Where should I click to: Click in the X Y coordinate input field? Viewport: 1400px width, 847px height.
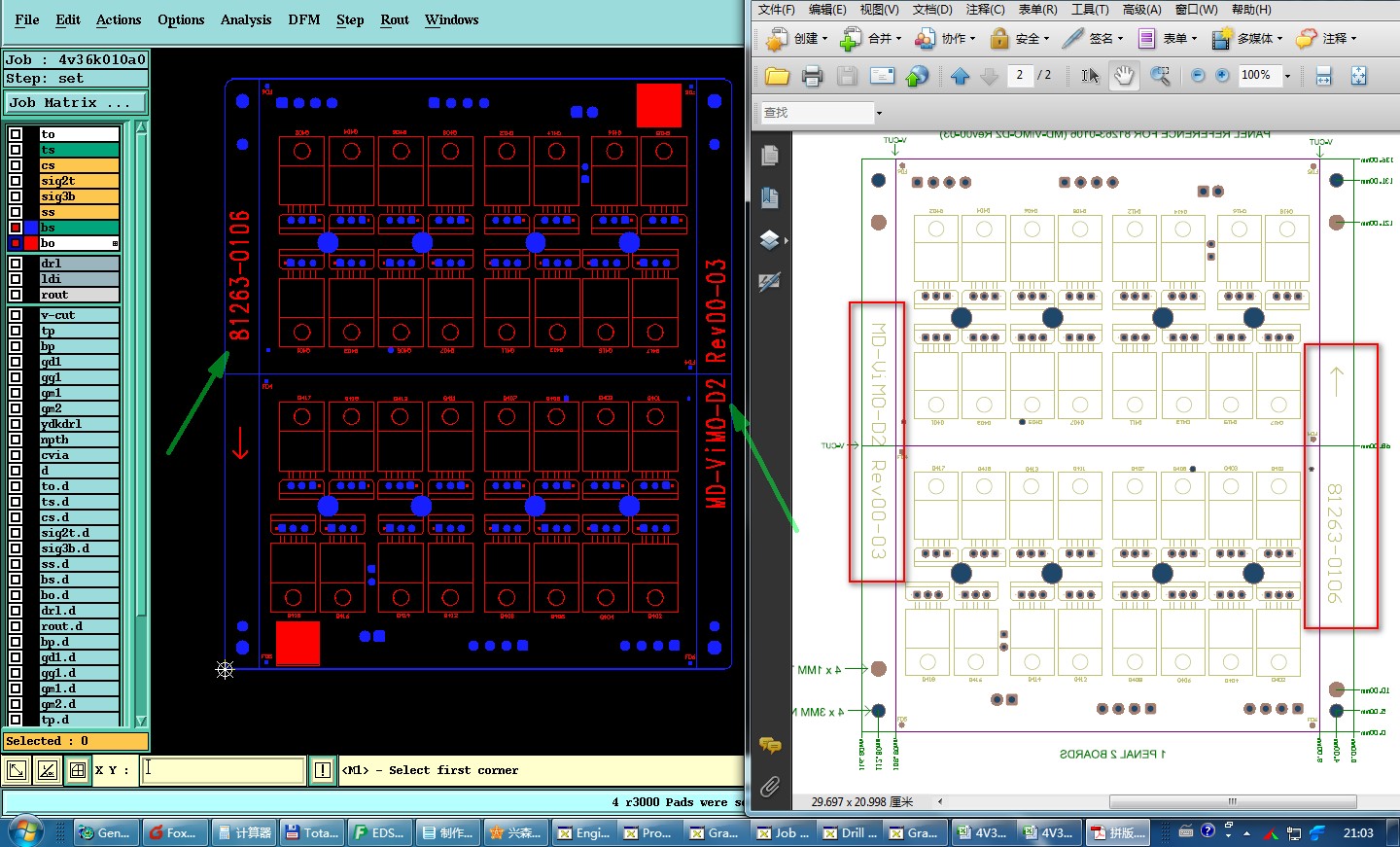[223, 770]
